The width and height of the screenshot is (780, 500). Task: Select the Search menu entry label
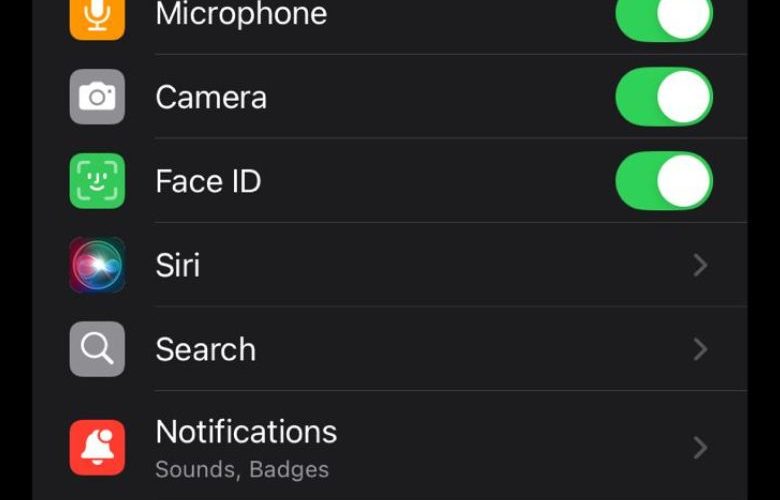(x=206, y=349)
